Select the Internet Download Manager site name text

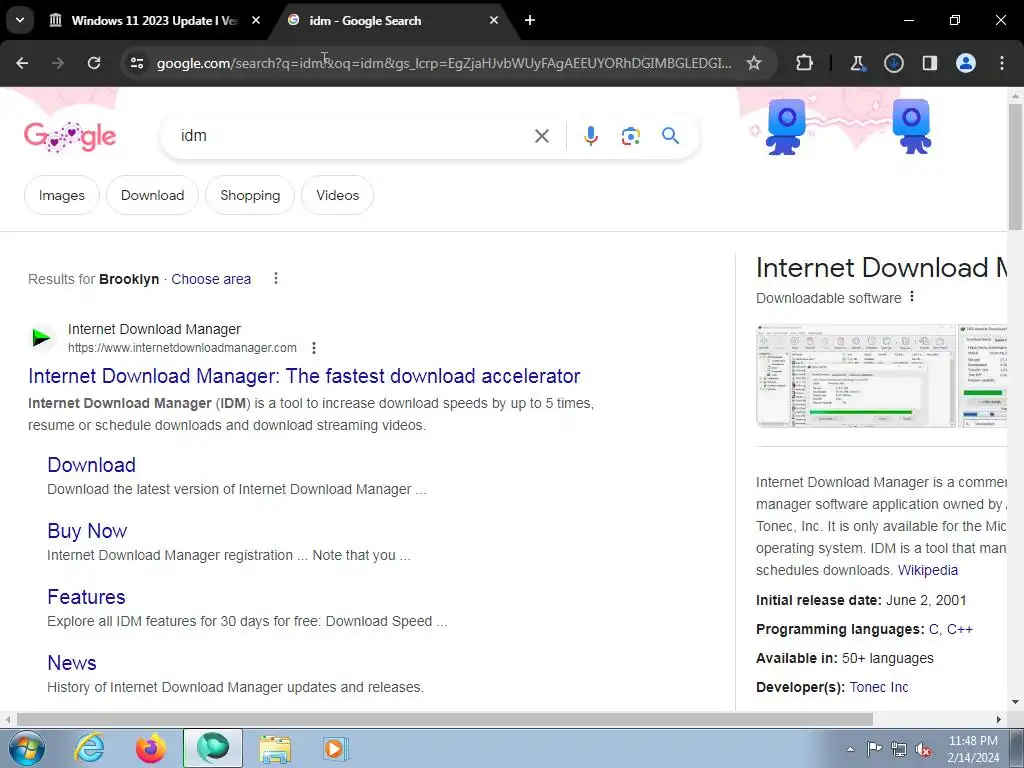pyautogui.click(x=154, y=329)
